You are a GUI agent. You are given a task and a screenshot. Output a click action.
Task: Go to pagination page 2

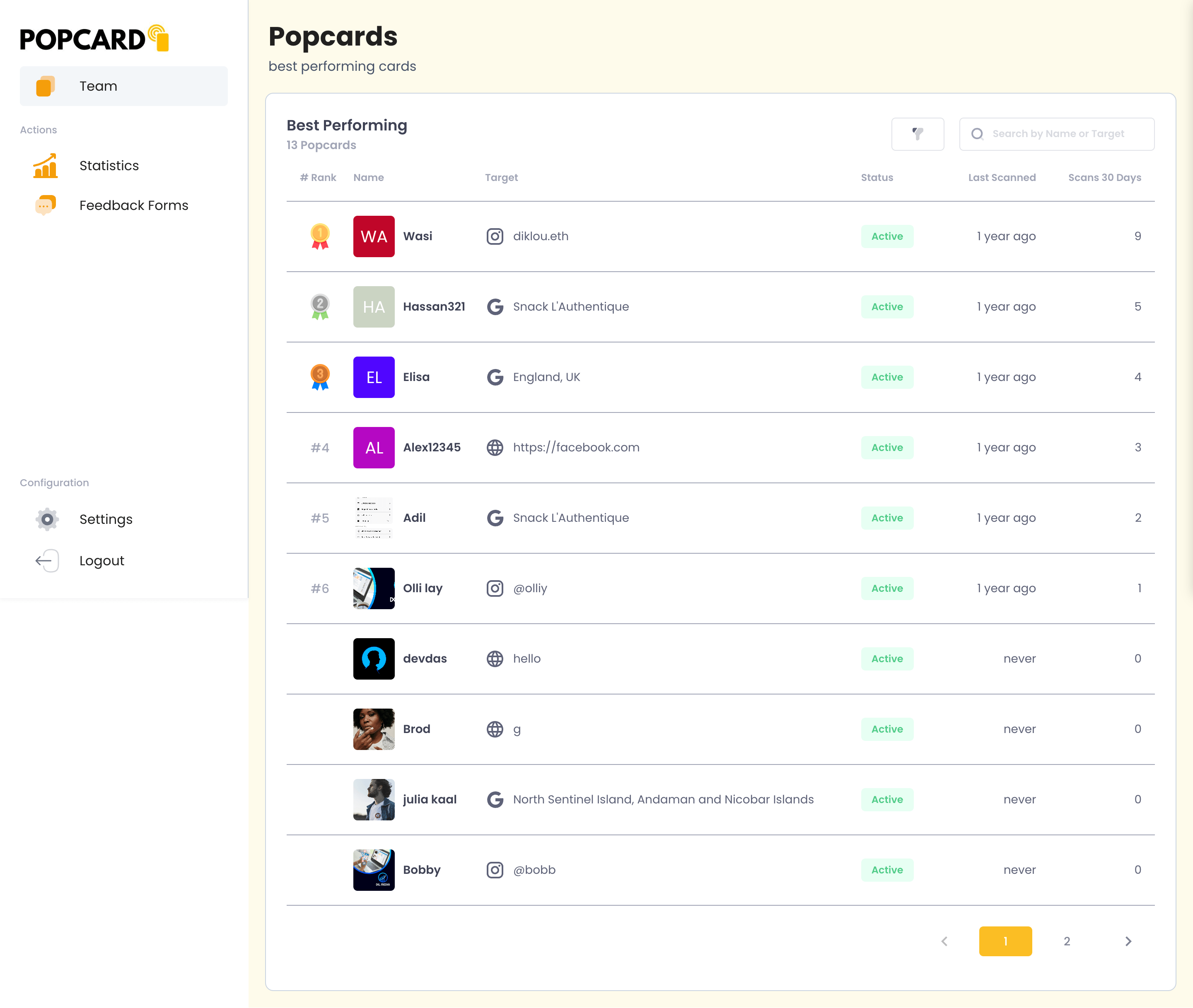click(x=1067, y=941)
